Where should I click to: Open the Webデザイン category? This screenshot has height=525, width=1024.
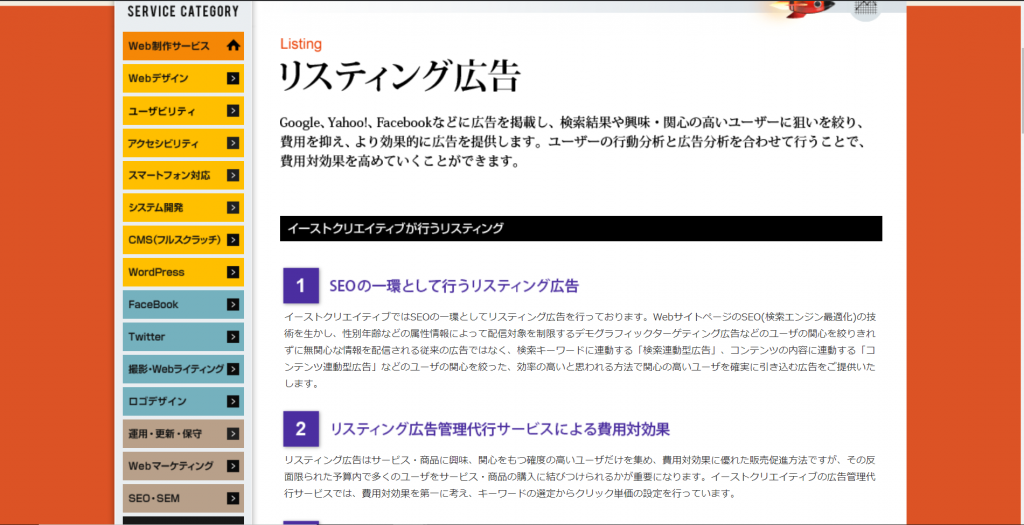(x=184, y=78)
